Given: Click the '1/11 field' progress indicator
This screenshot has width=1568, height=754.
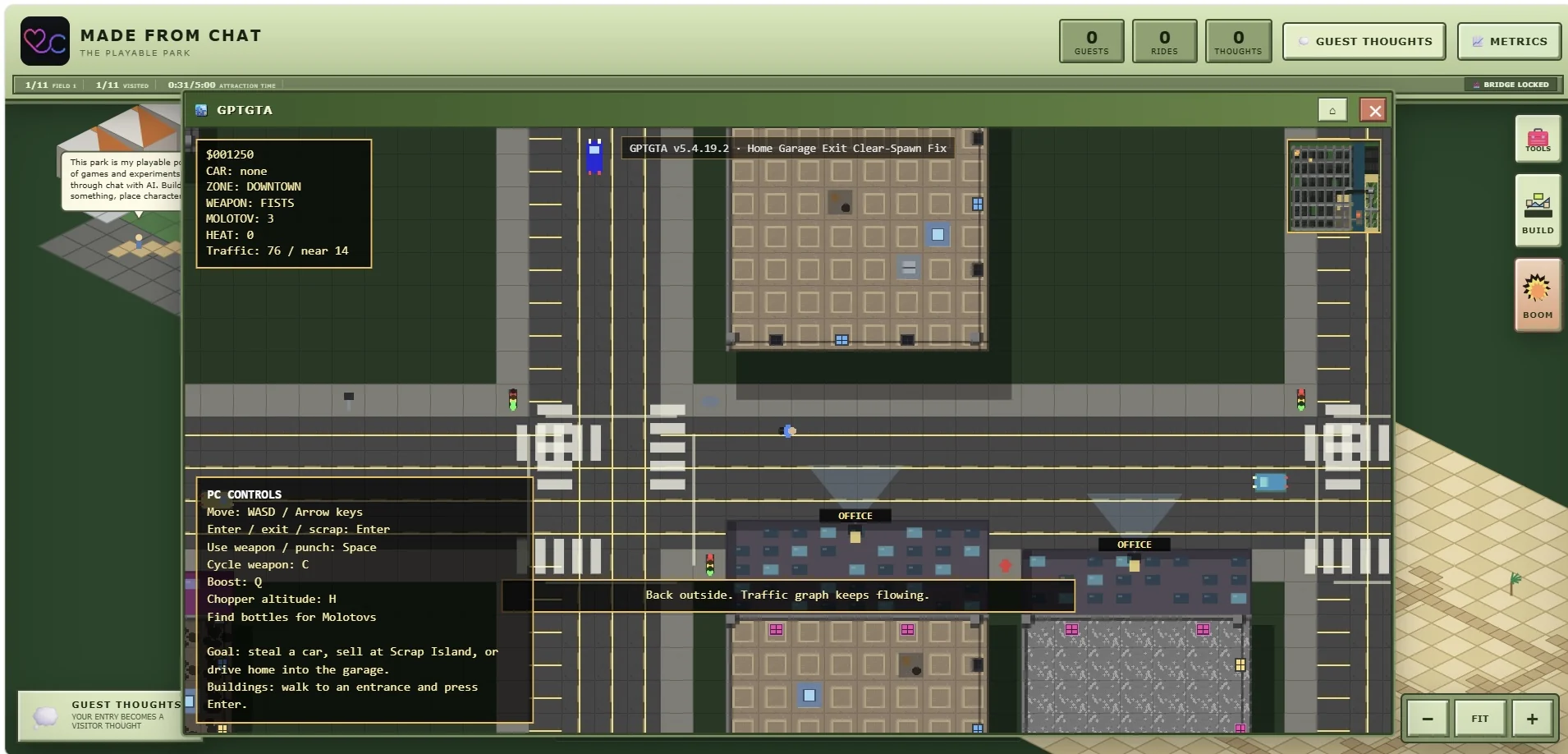Looking at the screenshot, I should point(50,85).
